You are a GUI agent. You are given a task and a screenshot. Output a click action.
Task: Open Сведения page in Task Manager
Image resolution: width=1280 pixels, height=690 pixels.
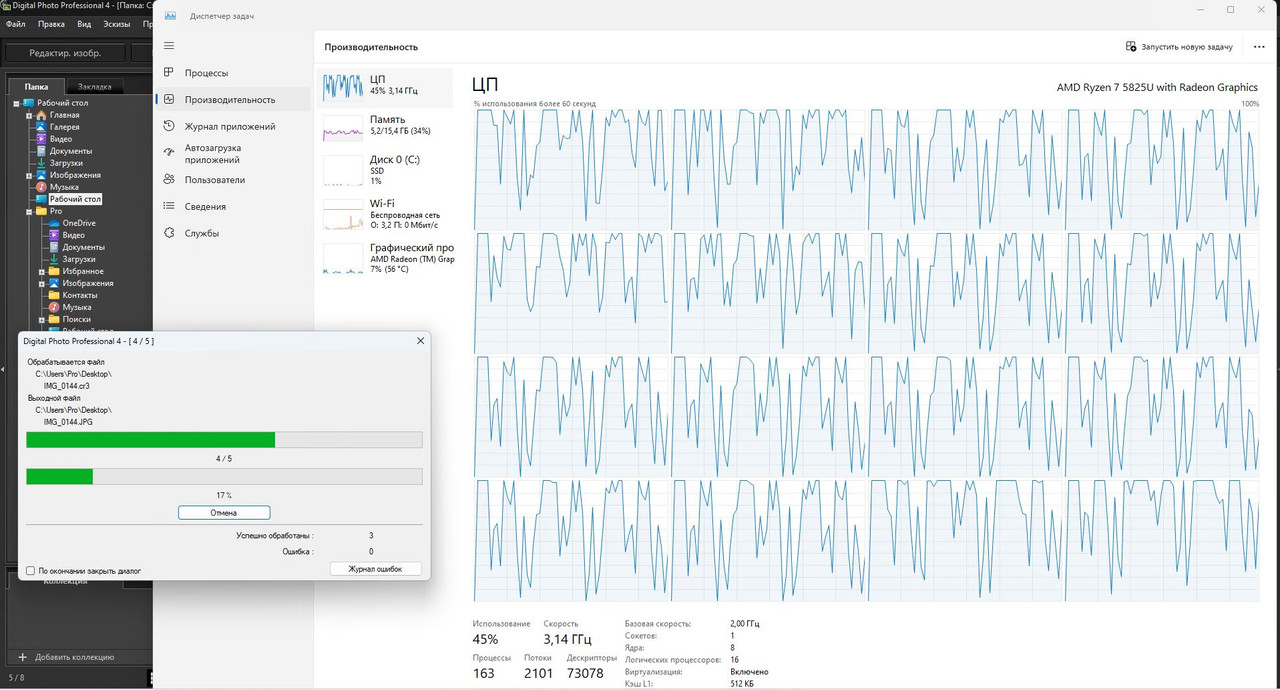(x=234, y=206)
